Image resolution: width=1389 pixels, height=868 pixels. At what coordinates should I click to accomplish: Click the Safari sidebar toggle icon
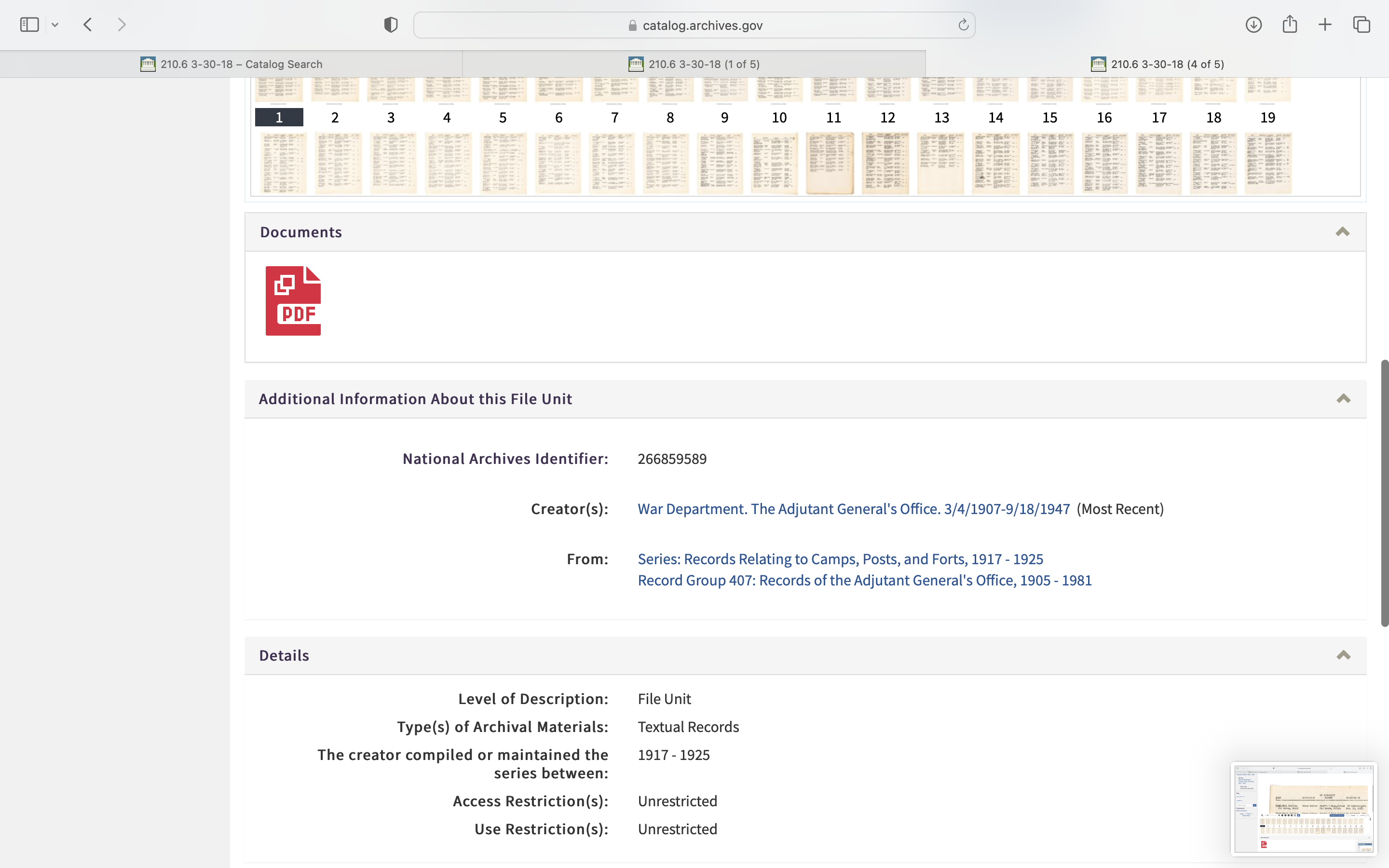[x=29, y=25]
